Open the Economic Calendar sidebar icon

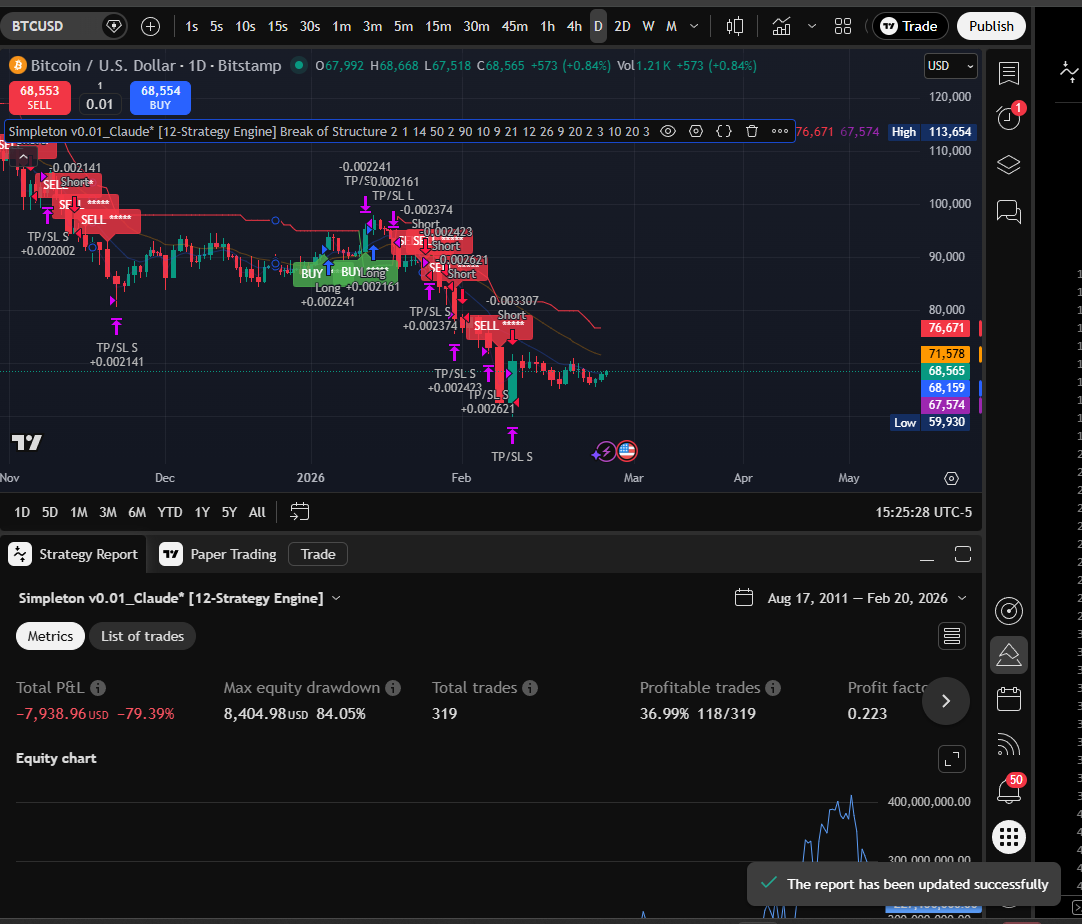coord(1008,699)
